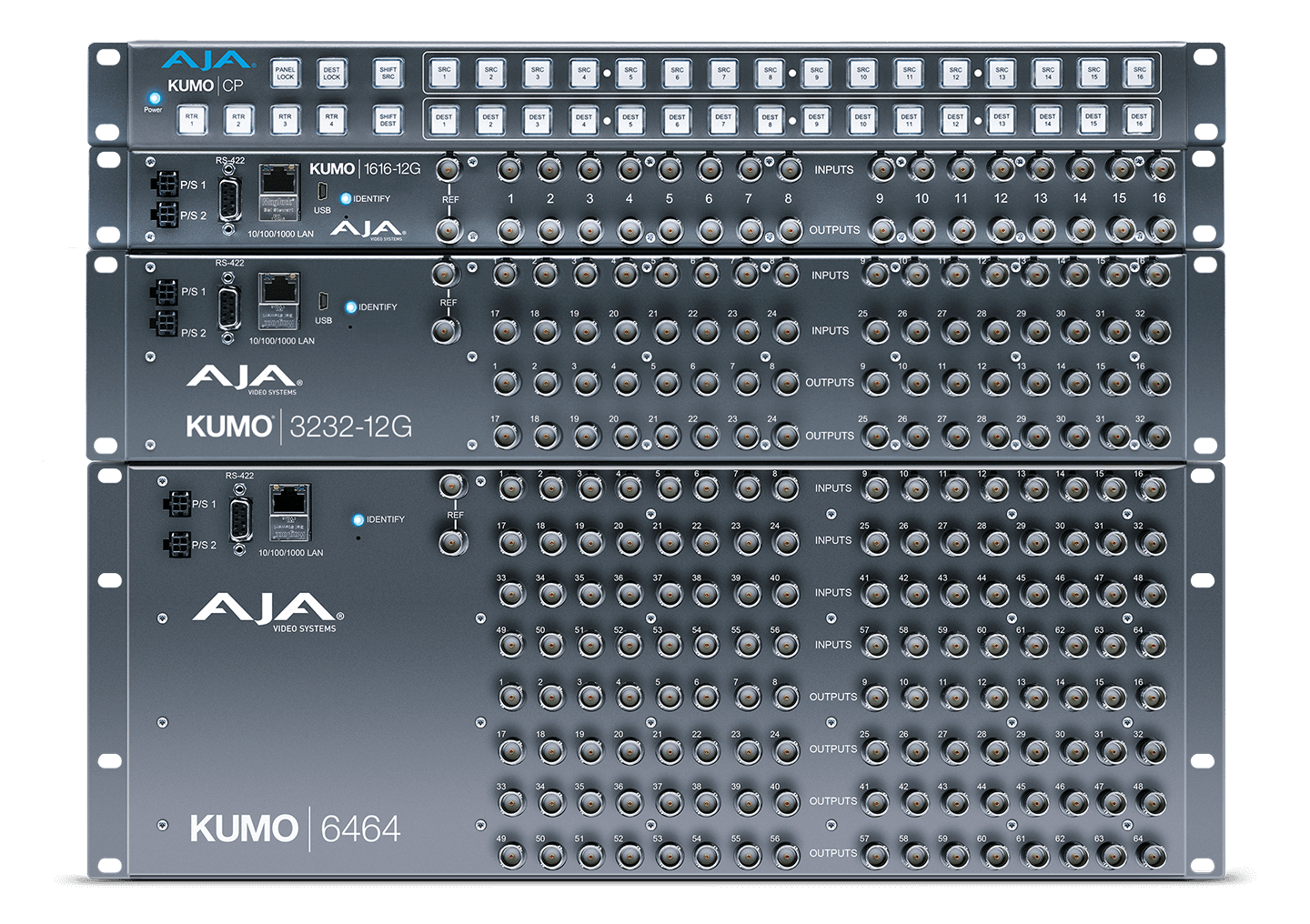
Task: Pick destination DEST 4 button
Action: (584, 120)
